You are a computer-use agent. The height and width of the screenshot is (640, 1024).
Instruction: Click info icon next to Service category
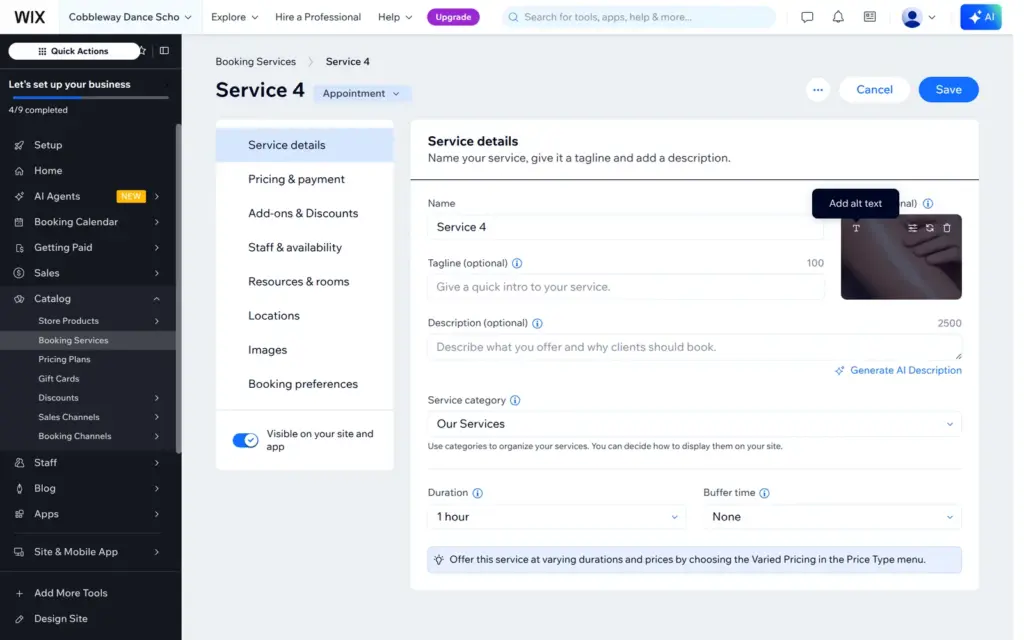tap(515, 400)
